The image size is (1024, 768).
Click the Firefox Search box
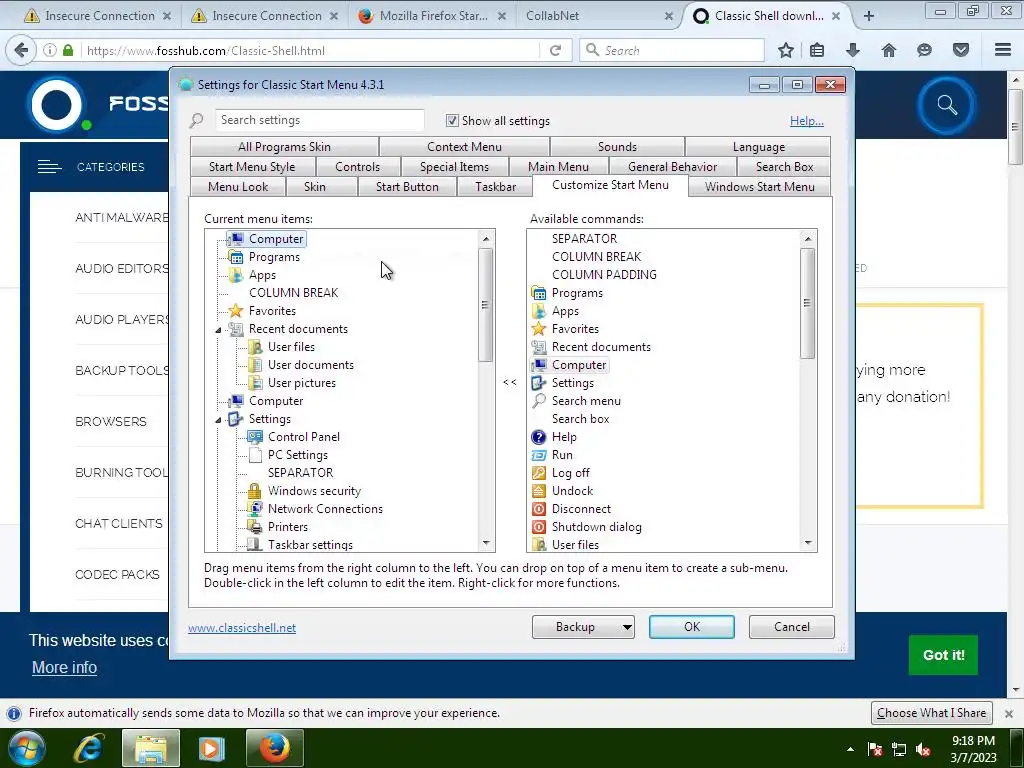[x=672, y=50]
